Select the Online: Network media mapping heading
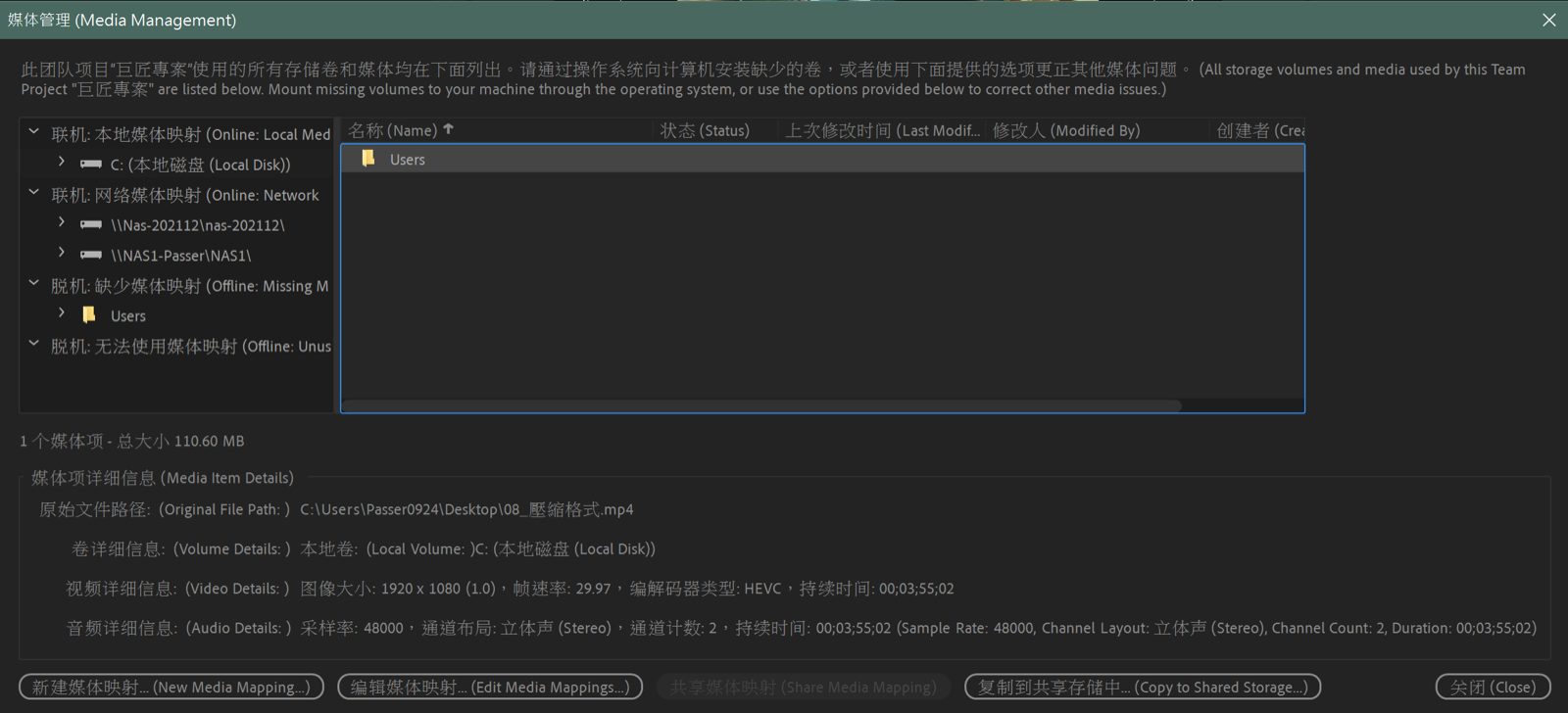Image resolution: width=1568 pixels, height=713 pixels. pos(185,195)
